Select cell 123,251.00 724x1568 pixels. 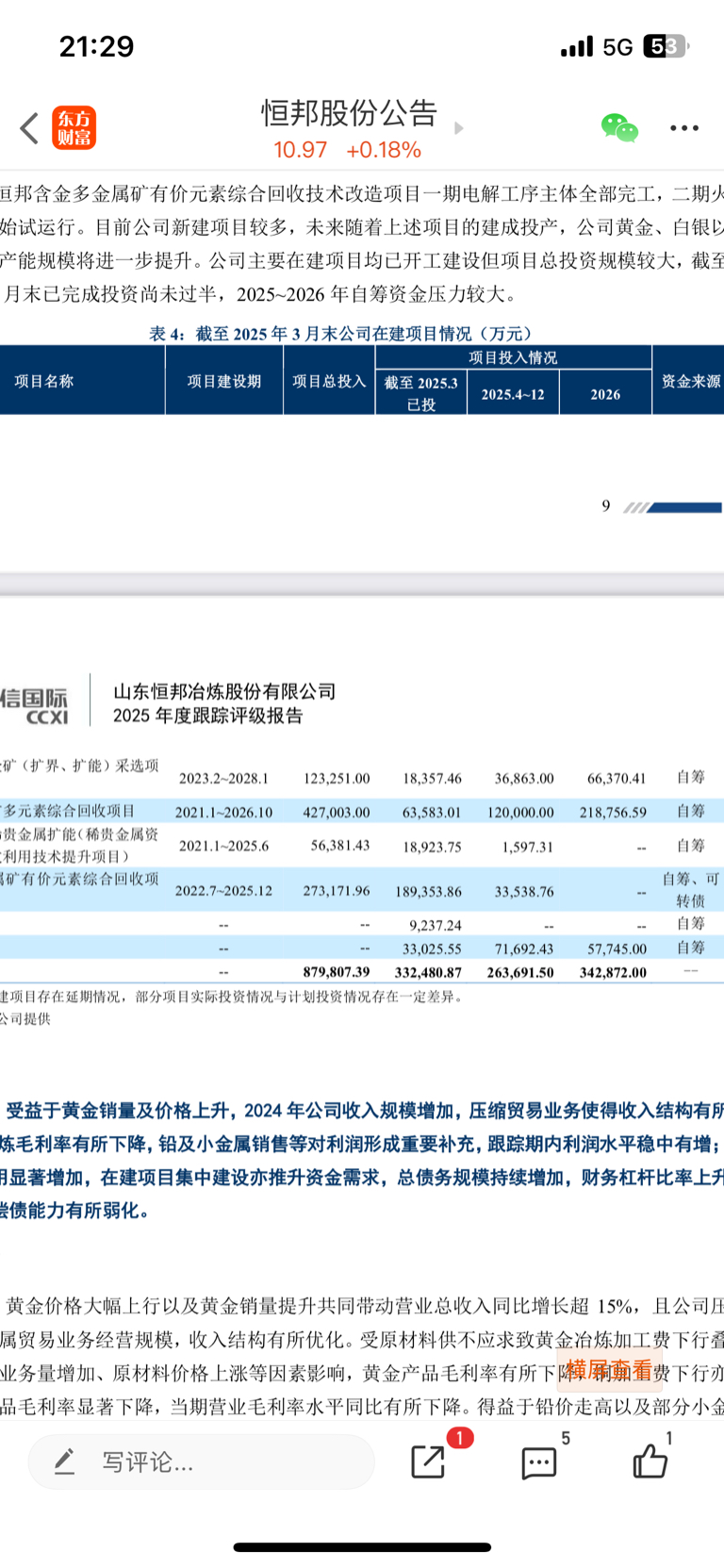coord(337,779)
